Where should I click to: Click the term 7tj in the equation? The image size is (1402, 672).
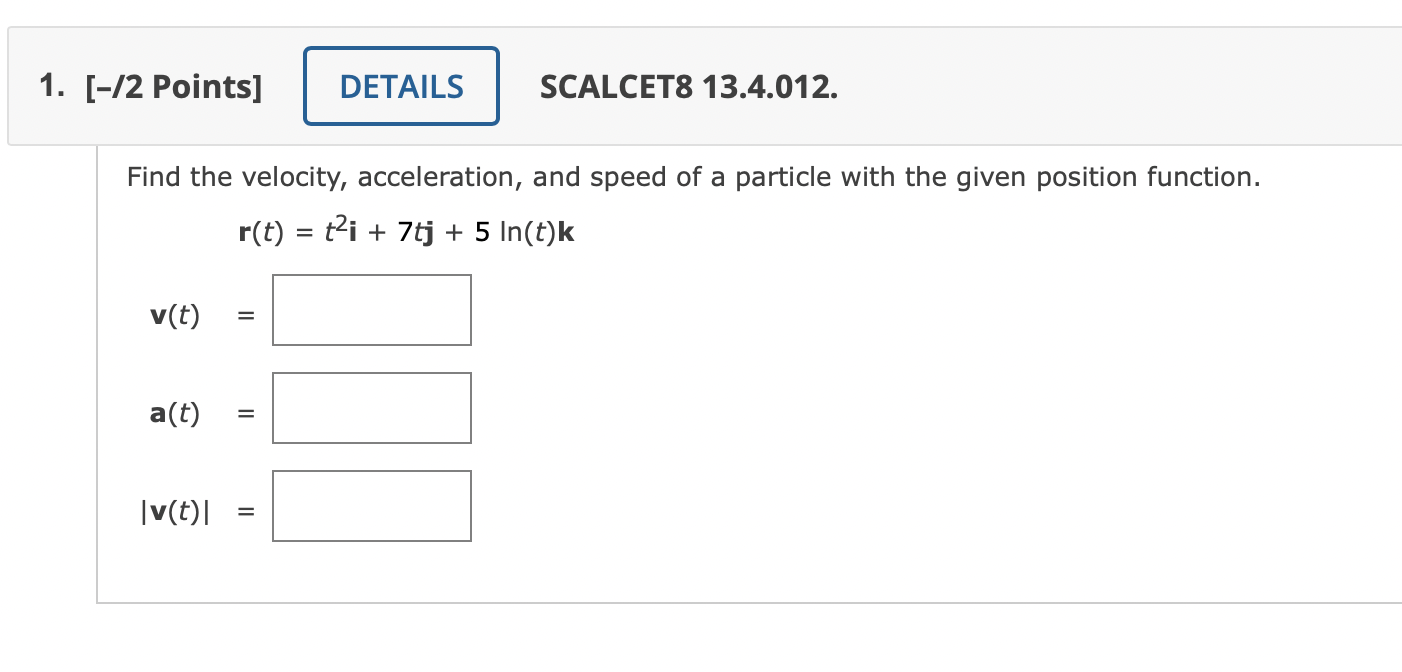tap(414, 231)
